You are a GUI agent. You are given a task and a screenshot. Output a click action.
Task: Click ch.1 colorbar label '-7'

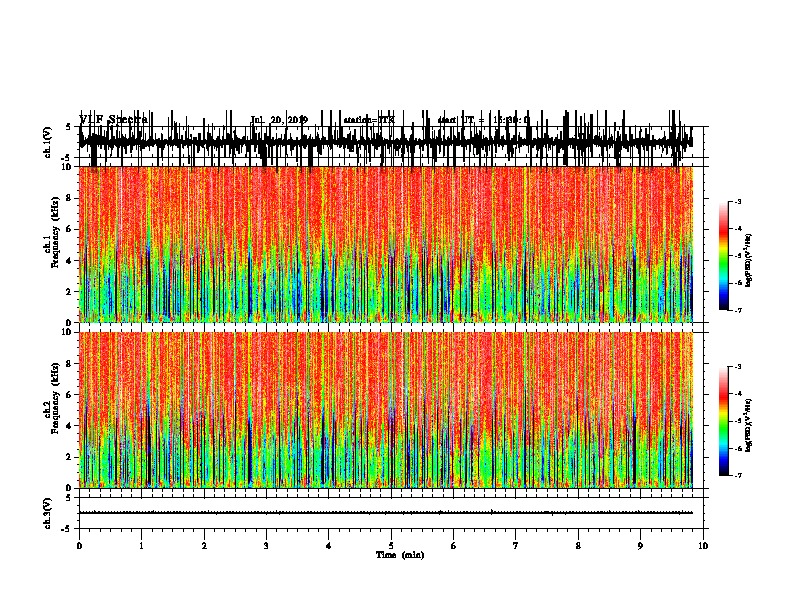[x=737, y=310]
